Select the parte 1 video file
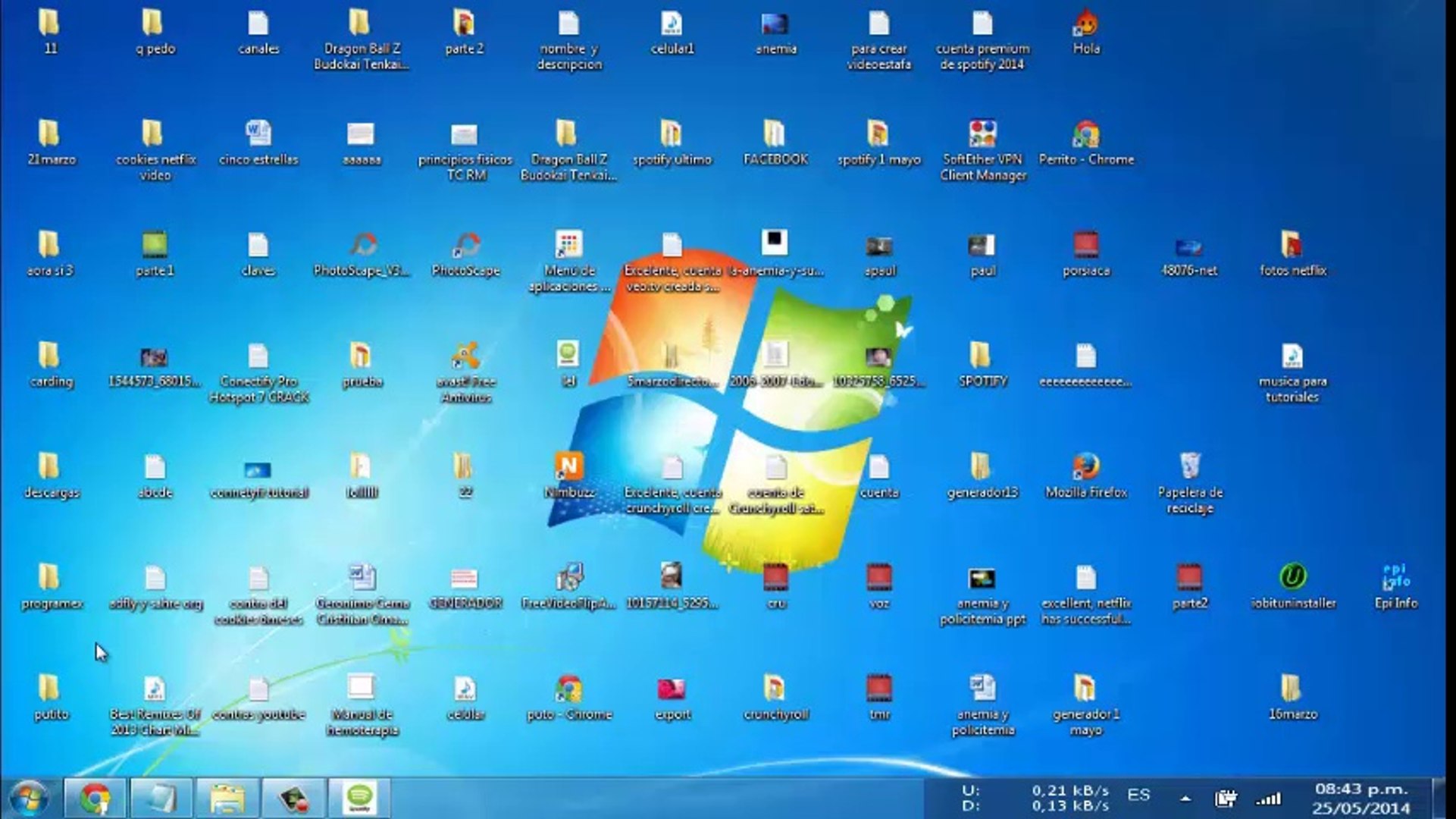 click(x=155, y=254)
